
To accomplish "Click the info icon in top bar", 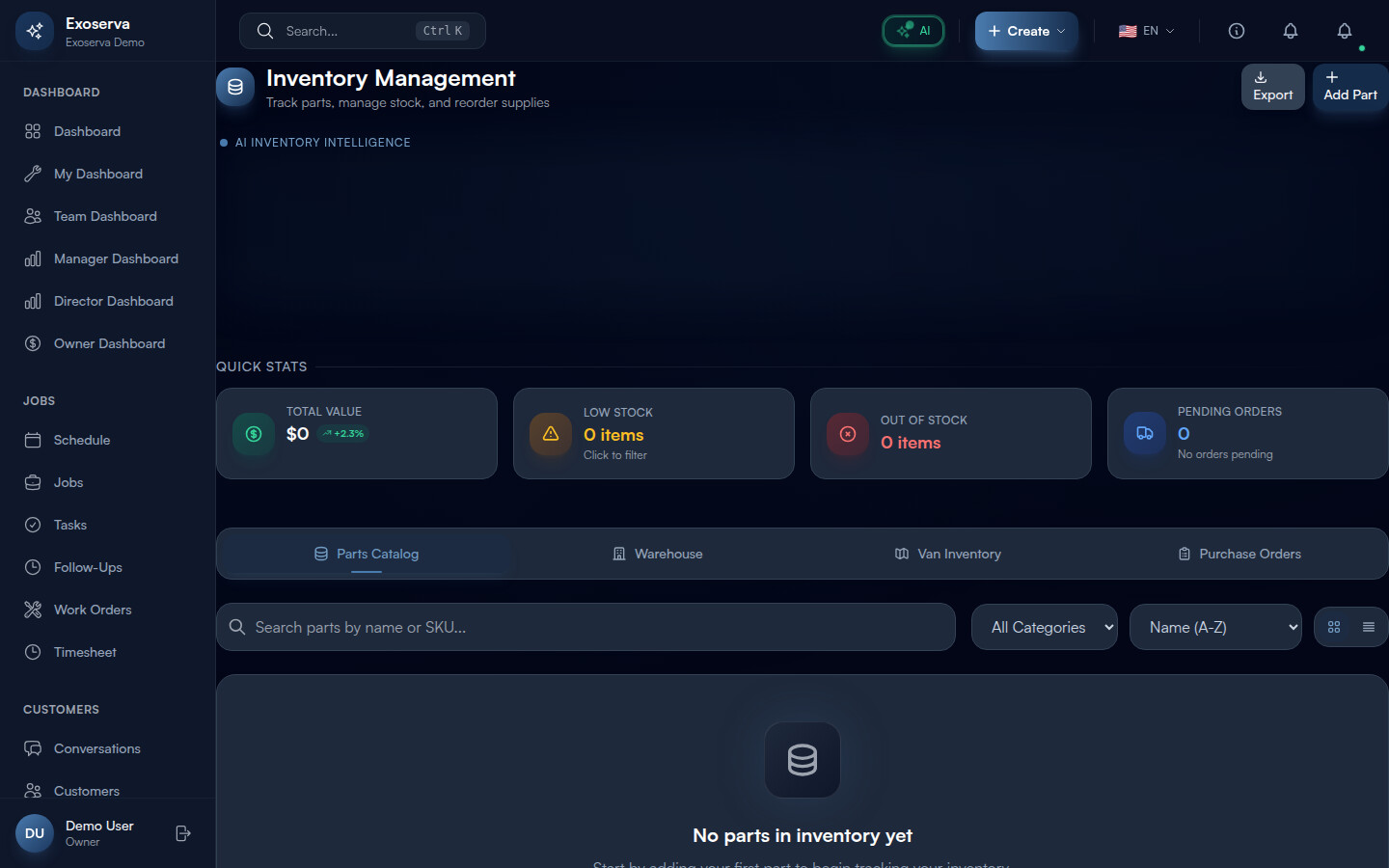I will coord(1236,31).
